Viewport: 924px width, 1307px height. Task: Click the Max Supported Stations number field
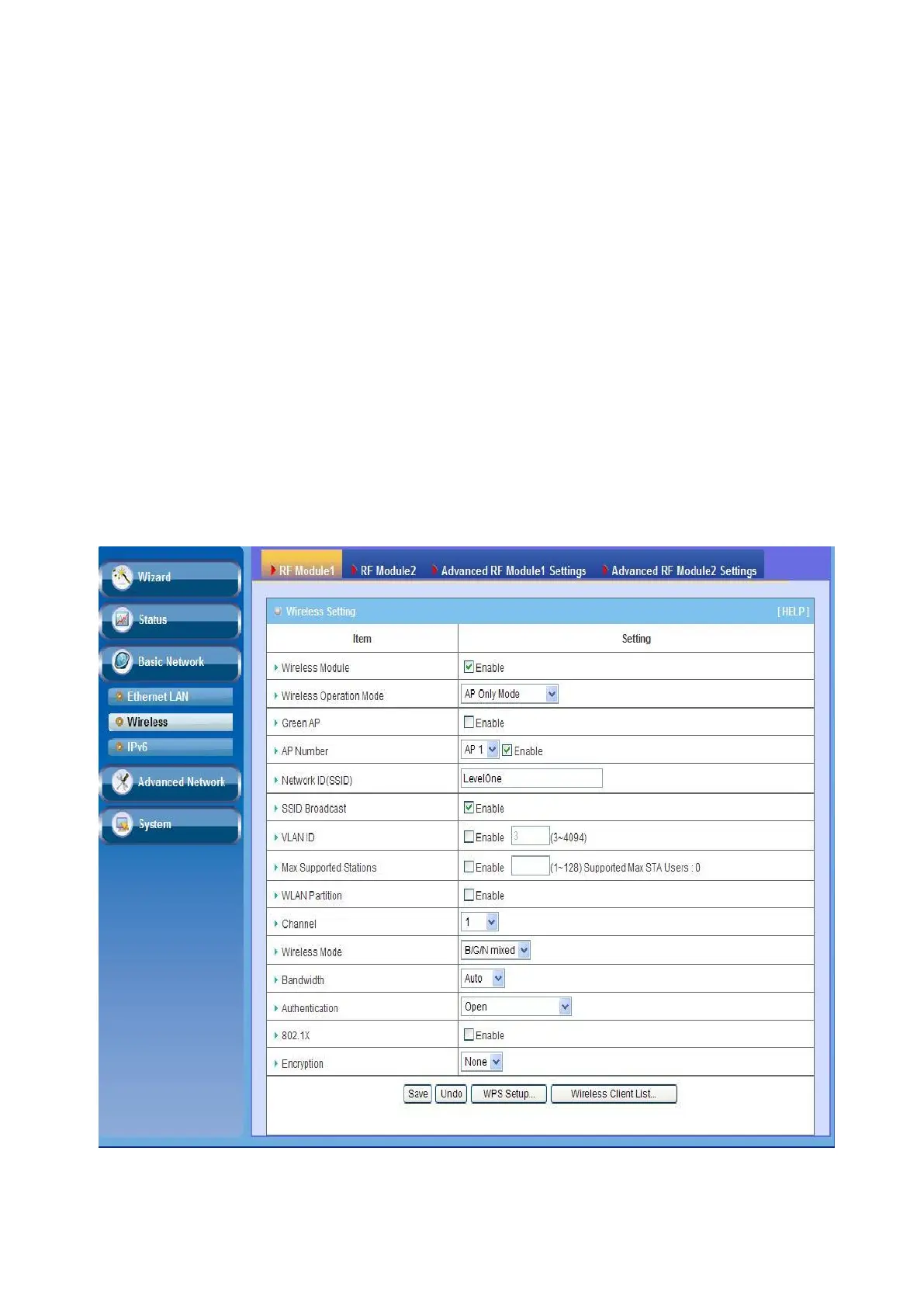[530, 866]
